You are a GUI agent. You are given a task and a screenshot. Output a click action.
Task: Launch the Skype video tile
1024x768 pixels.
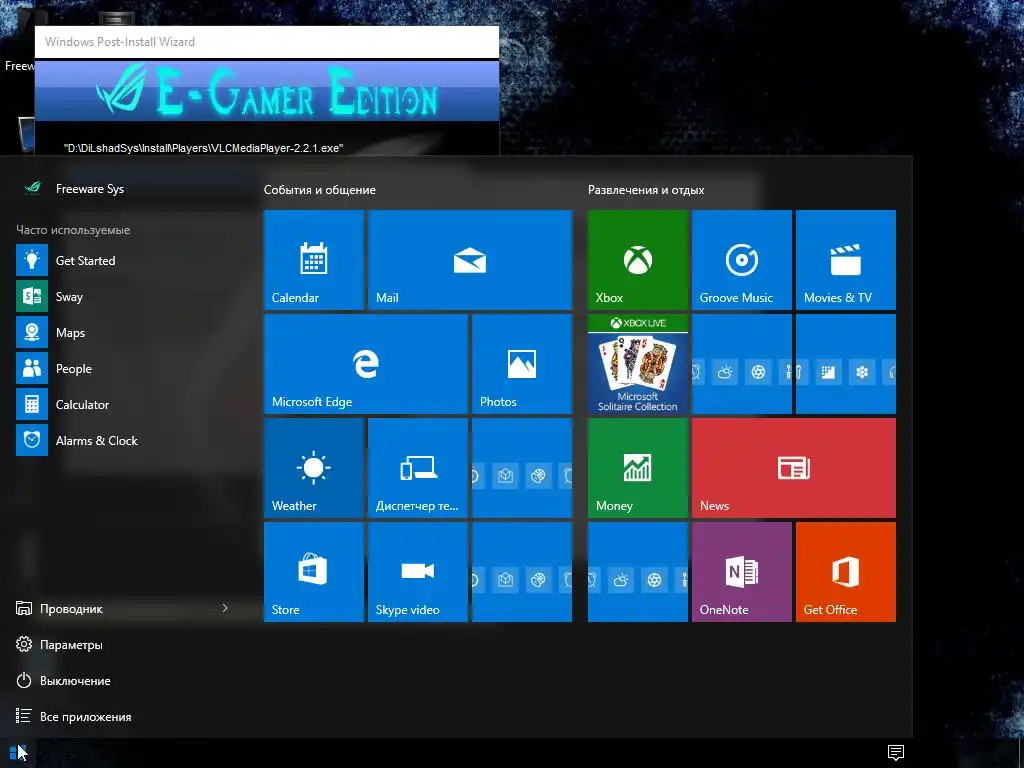tap(418, 572)
